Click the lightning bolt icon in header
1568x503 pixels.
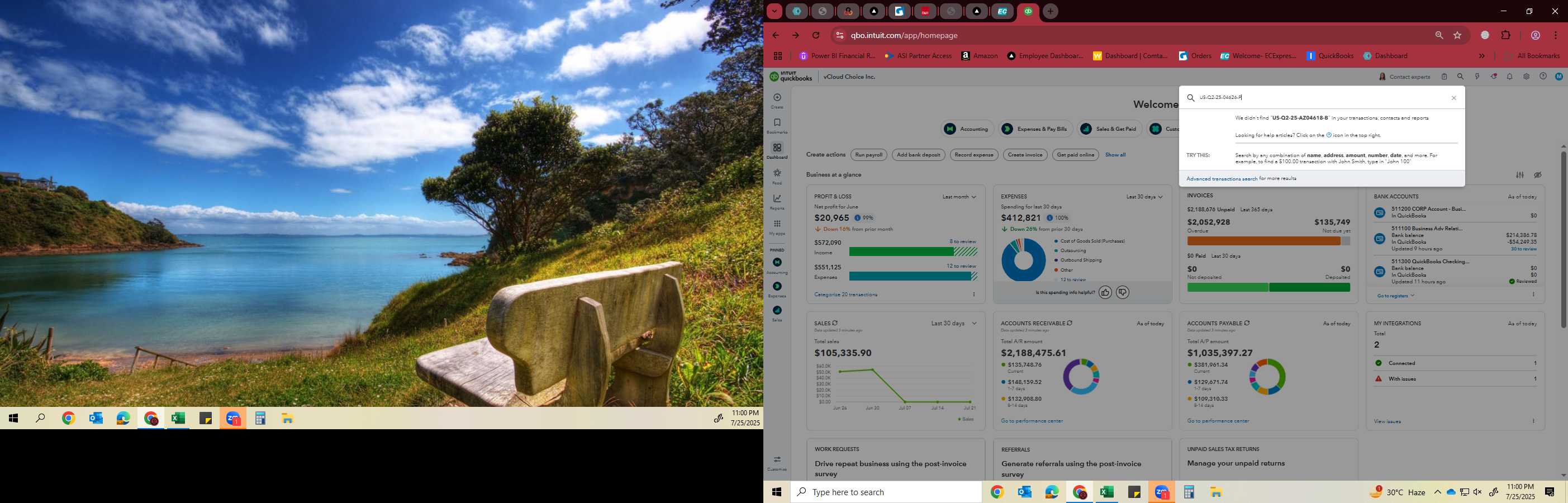(x=1477, y=77)
